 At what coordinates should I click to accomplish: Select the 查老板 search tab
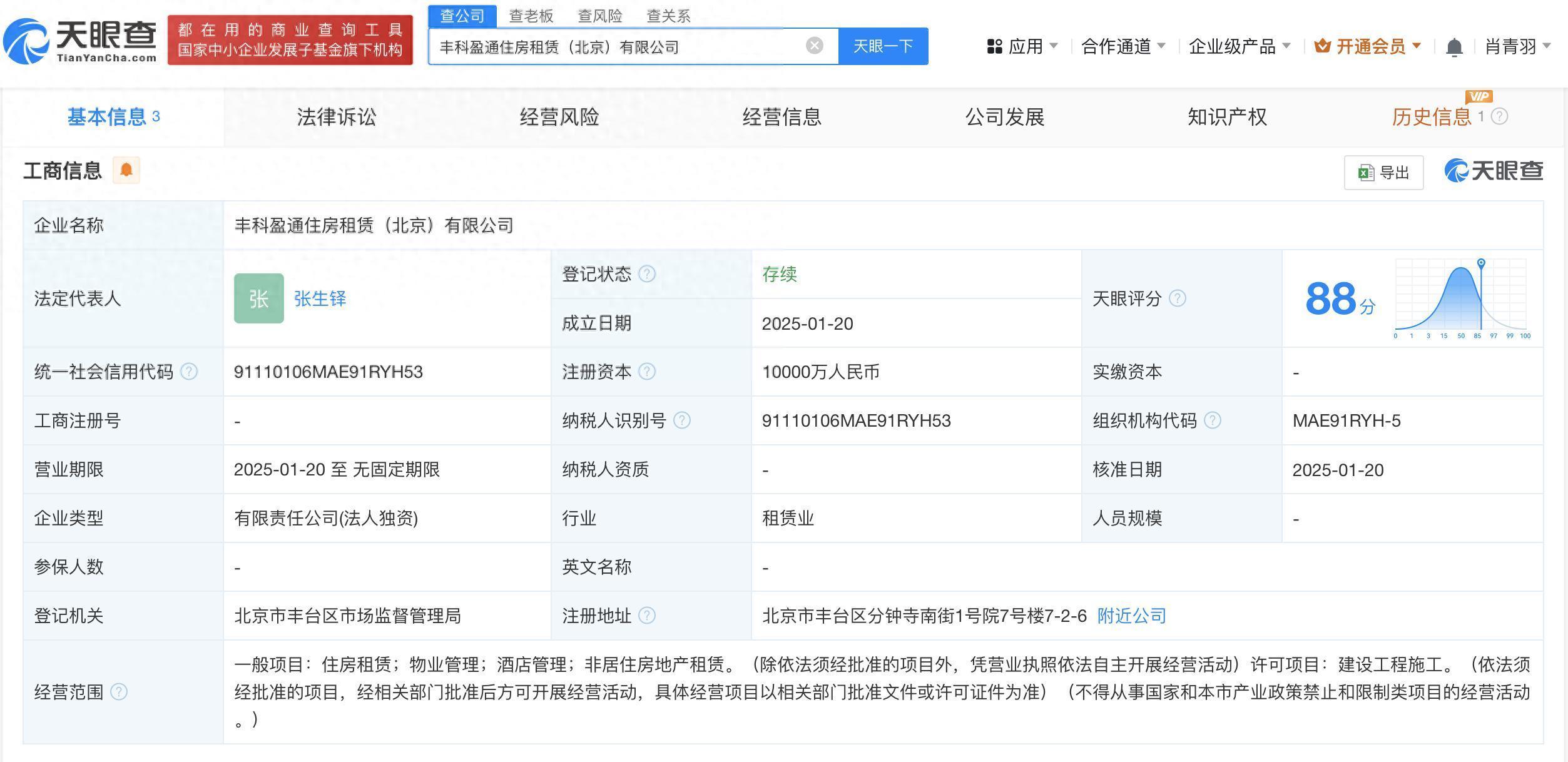(531, 16)
